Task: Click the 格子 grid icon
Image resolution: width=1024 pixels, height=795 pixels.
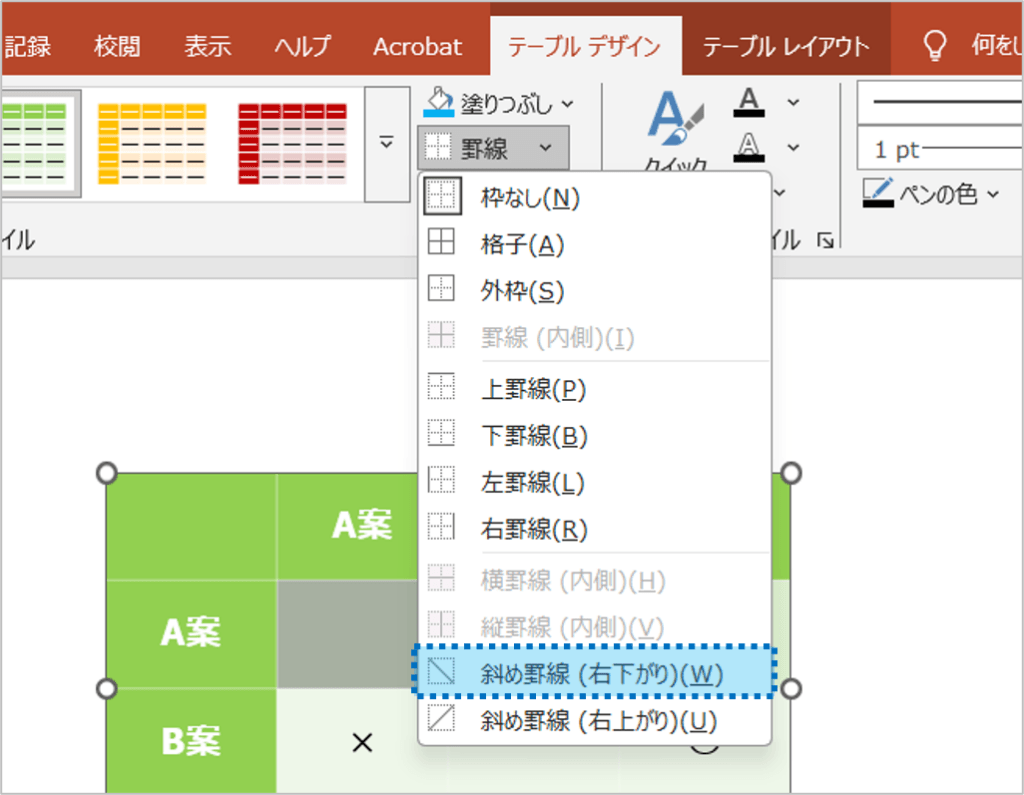Action: pos(441,242)
